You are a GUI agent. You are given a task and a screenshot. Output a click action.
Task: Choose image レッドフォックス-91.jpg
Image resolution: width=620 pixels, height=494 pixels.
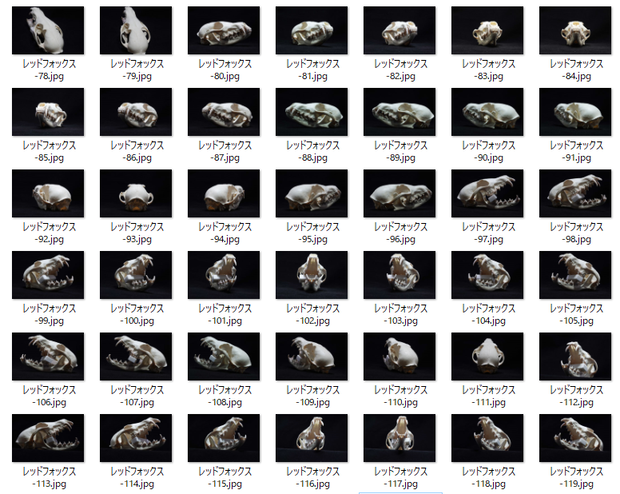pos(575,112)
